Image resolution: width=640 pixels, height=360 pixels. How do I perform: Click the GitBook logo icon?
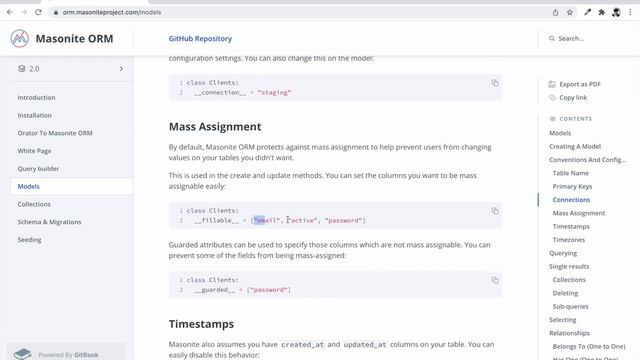(23, 354)
